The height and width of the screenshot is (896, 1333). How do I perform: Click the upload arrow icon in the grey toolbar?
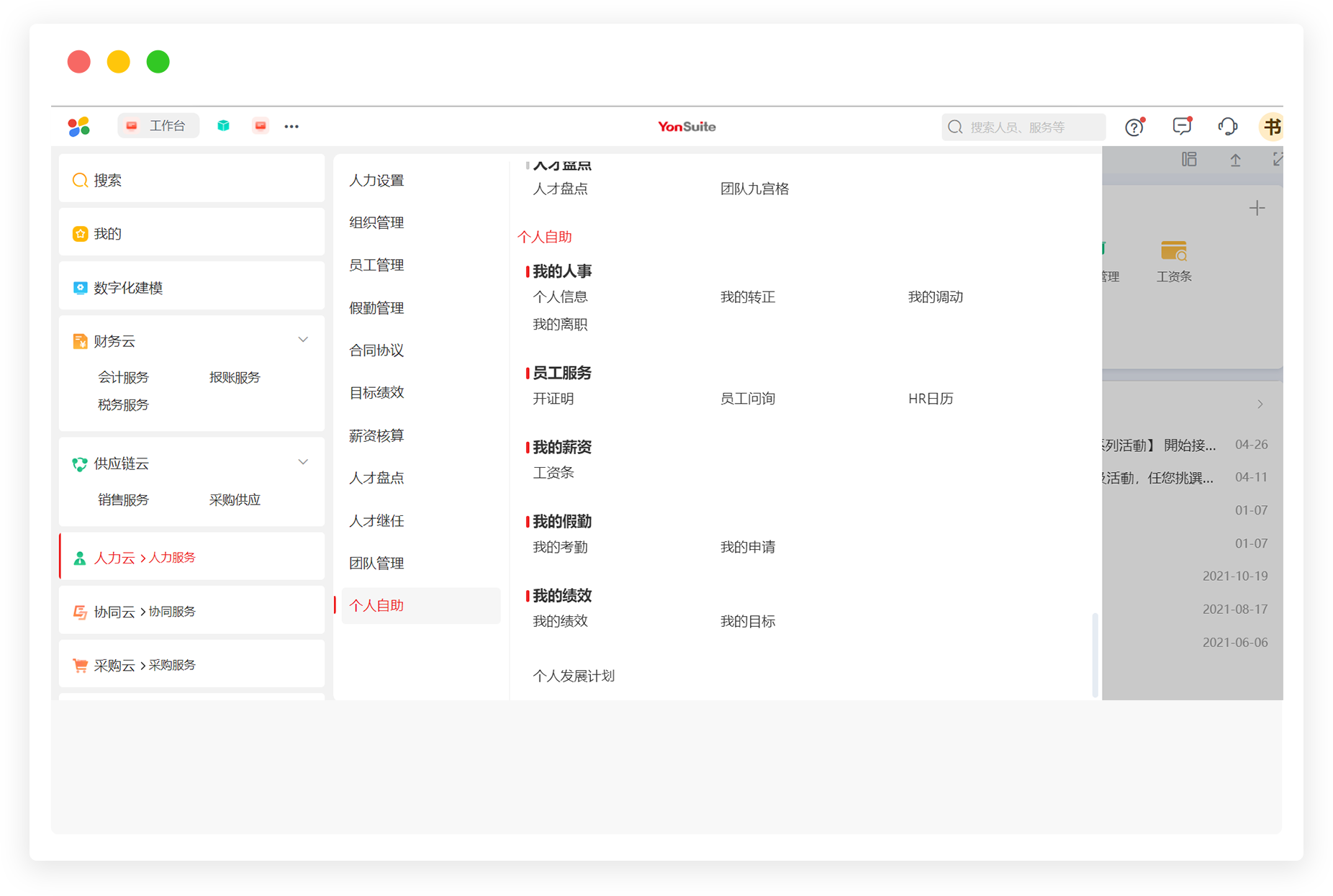(x=1235, y=160)
